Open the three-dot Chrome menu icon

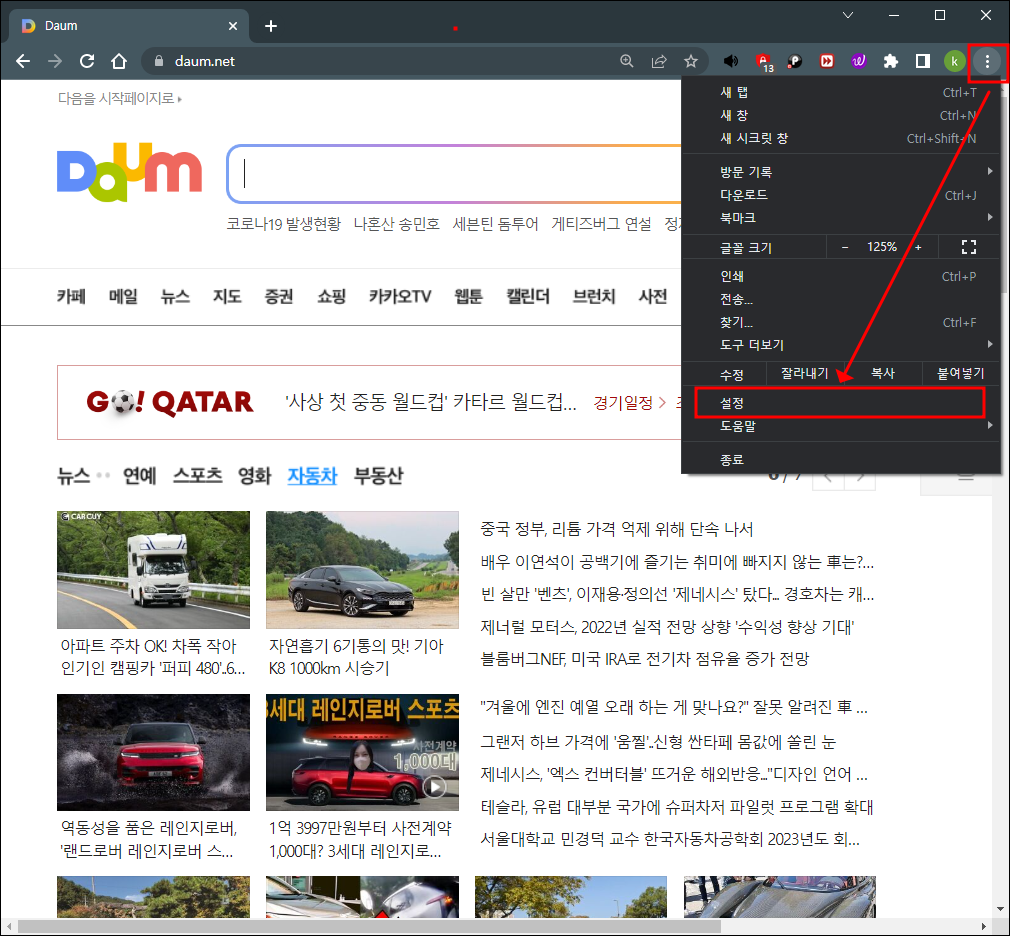[988, 61]
